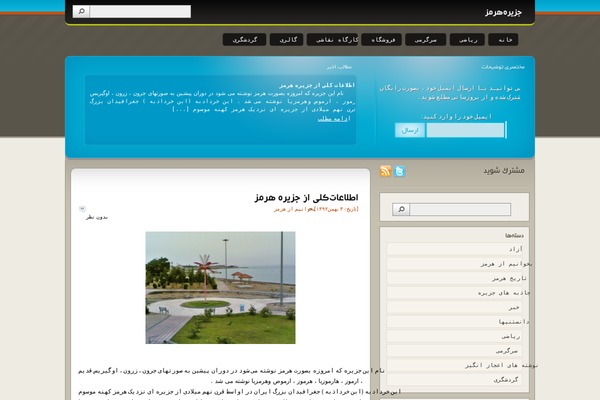This screenshot has width=600, height=400.
Task: Open the main post heading link
Action: click(307, 198)
